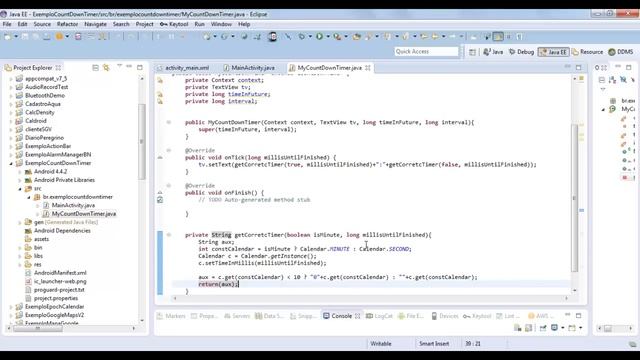
Task: Open the LogCat view tab
Action: [379, 316]
